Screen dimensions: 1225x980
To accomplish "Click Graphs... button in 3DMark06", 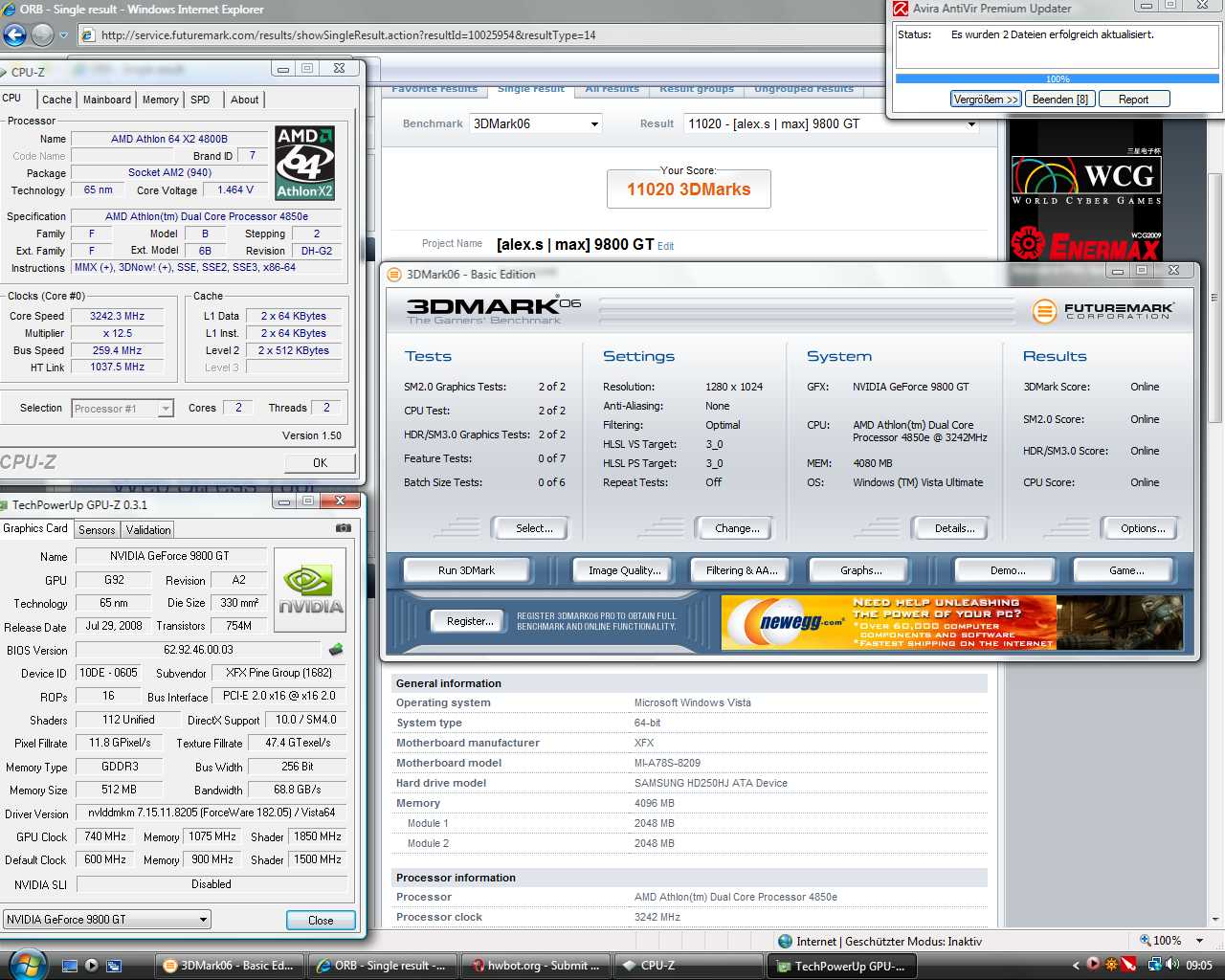I will pos(860,570).
